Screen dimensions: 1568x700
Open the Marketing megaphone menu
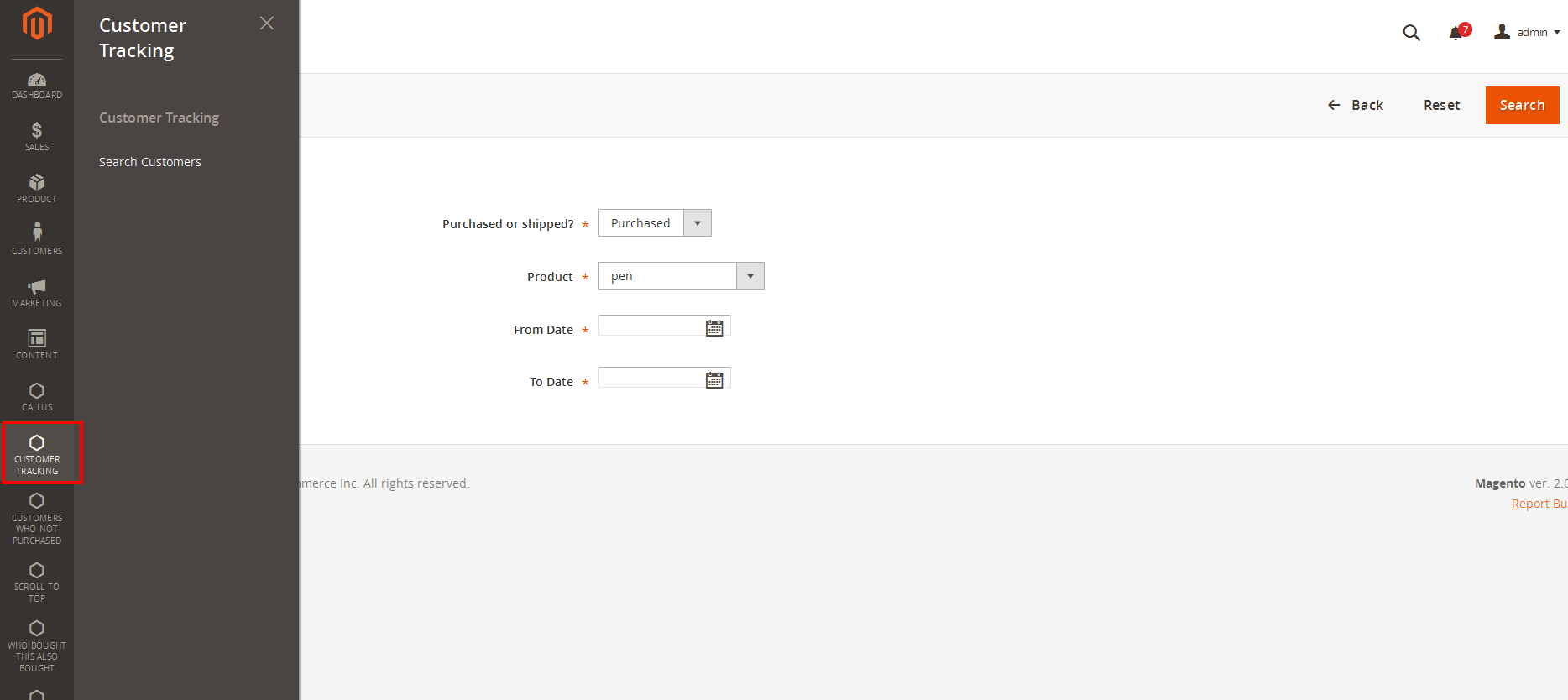pos(37,293)
